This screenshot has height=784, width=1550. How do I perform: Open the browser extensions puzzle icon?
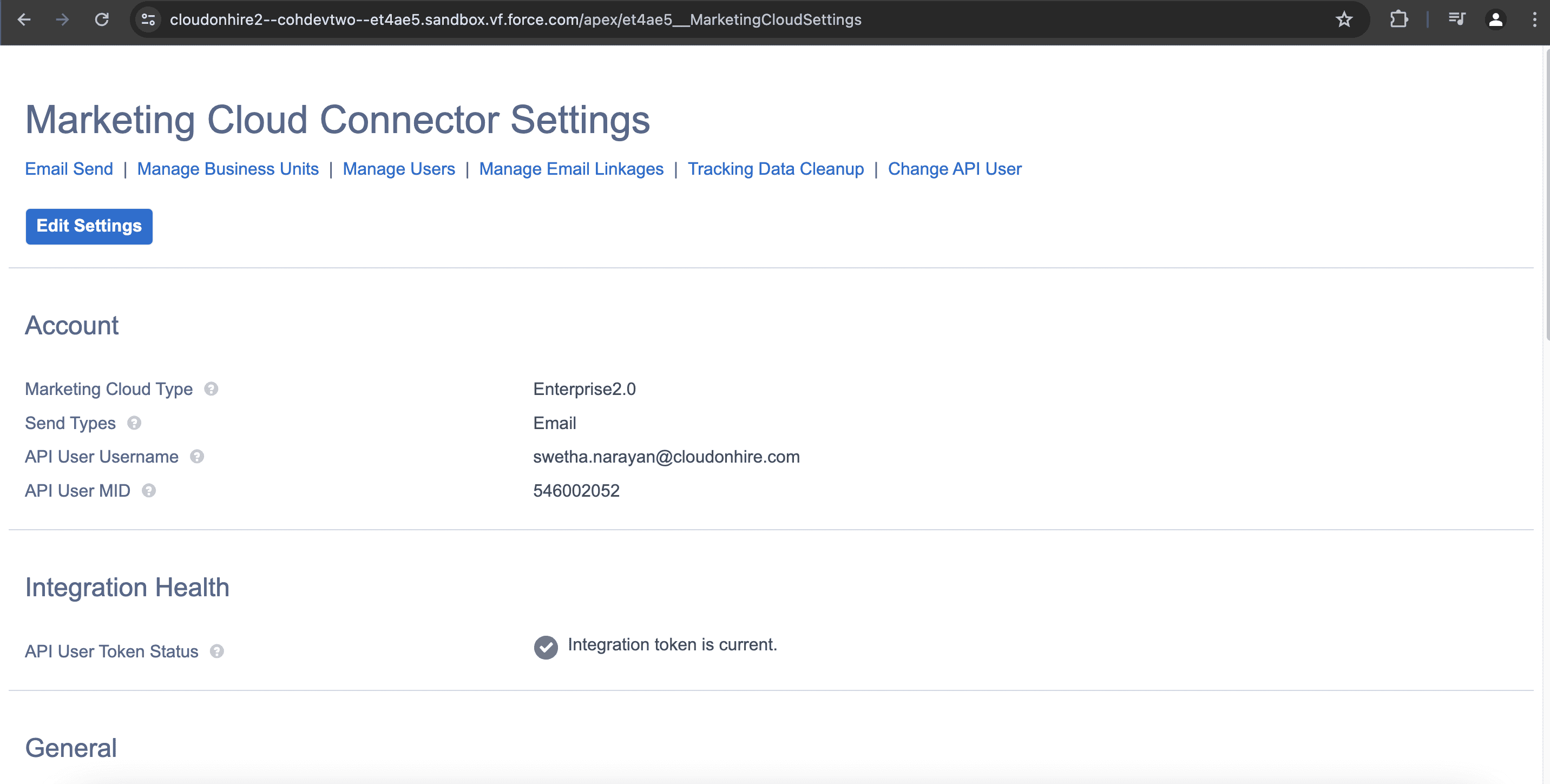point(1399,20)
